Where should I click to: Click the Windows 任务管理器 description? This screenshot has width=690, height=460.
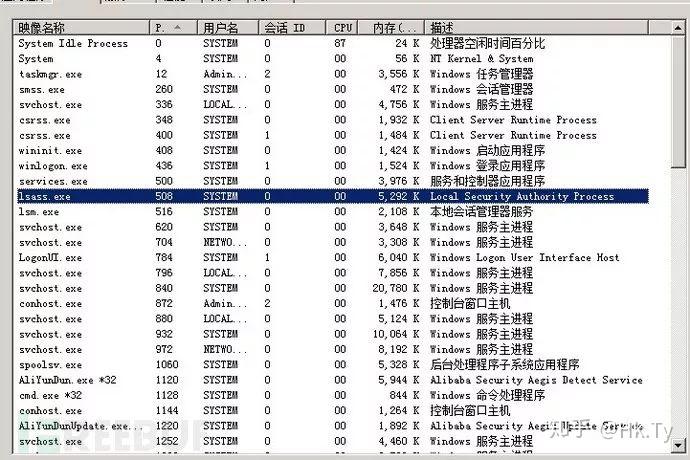[481, 74]
